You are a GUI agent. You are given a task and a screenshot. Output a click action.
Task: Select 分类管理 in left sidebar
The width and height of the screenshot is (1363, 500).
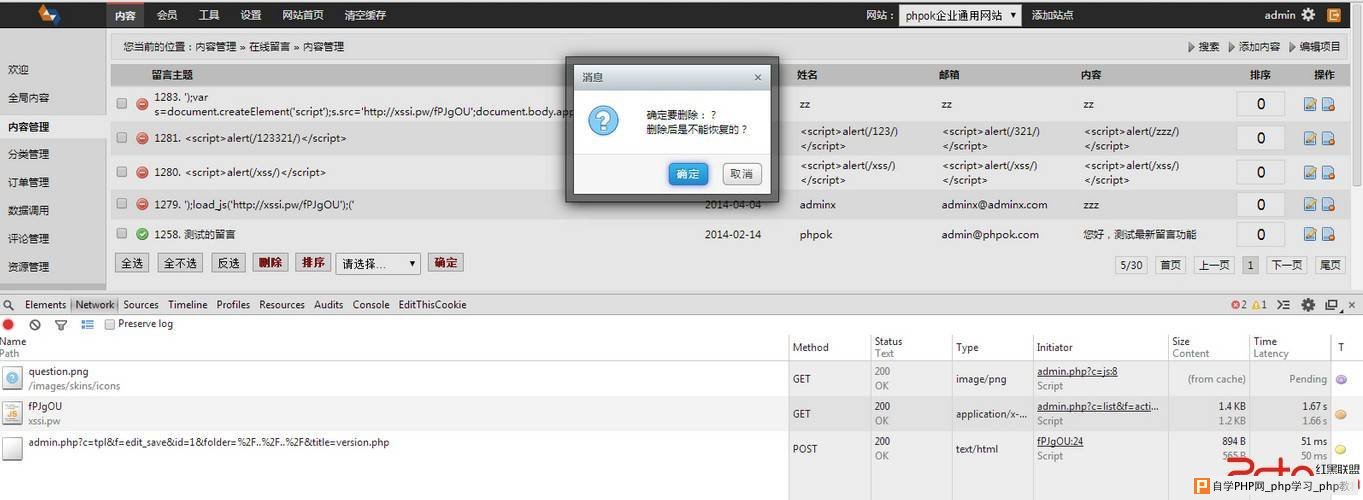tap(29, 155)
